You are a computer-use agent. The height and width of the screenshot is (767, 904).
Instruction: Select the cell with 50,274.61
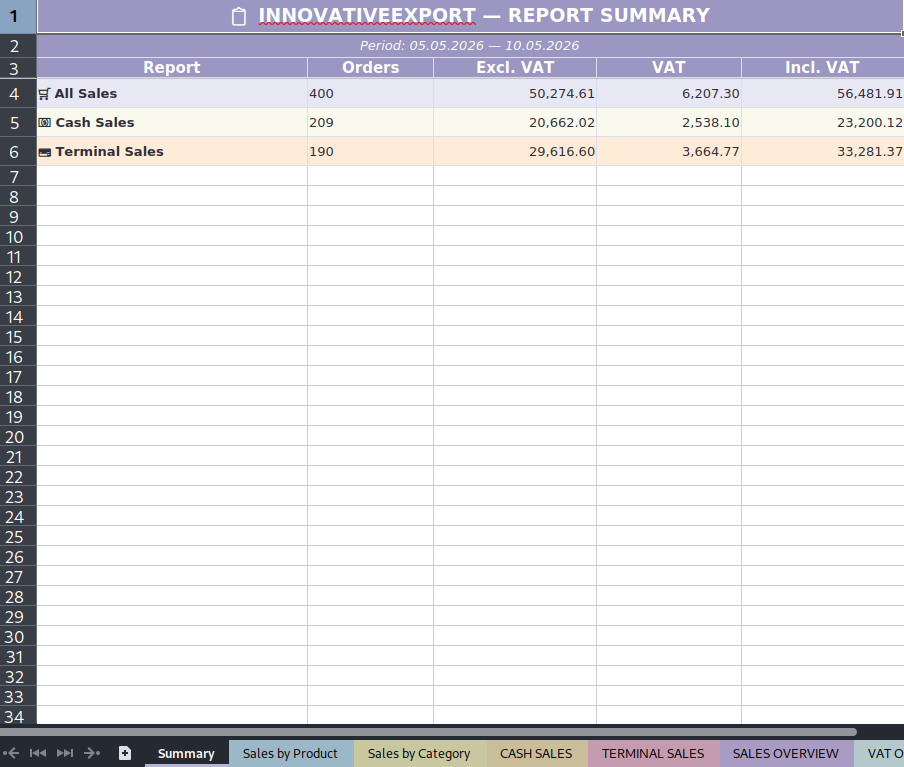tap(515, 93)
